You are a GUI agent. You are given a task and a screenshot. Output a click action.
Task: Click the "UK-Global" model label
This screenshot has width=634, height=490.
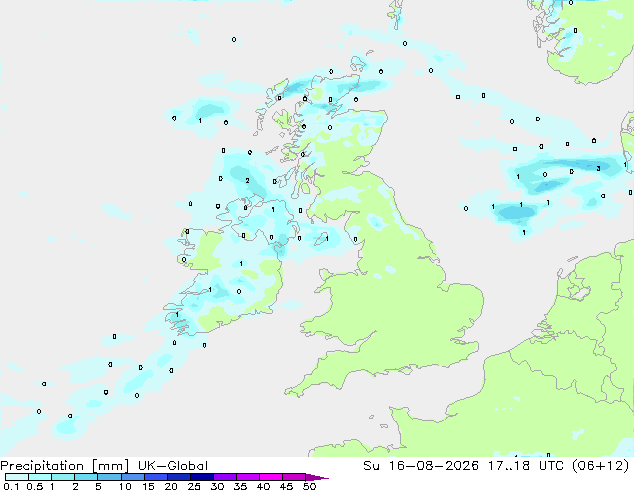click(173, 466)
